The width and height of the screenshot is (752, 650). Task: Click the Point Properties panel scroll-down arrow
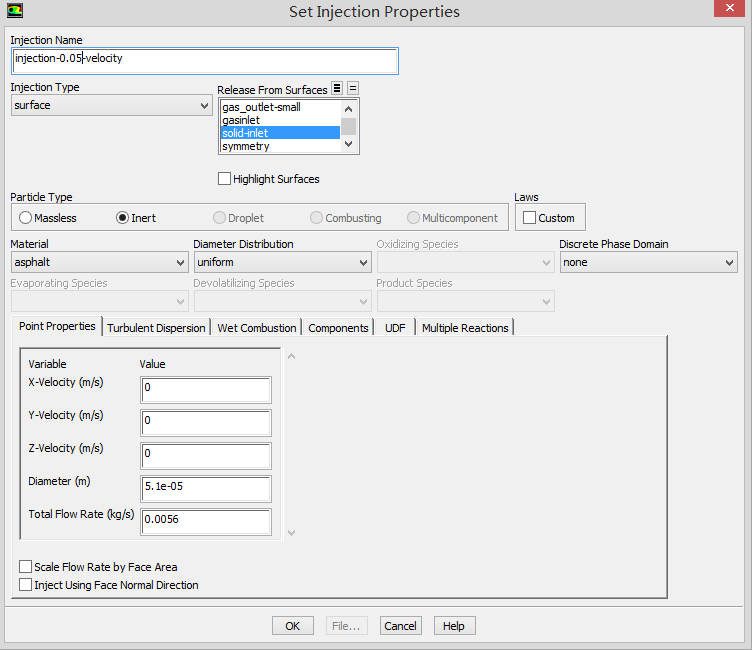[292, 533]
